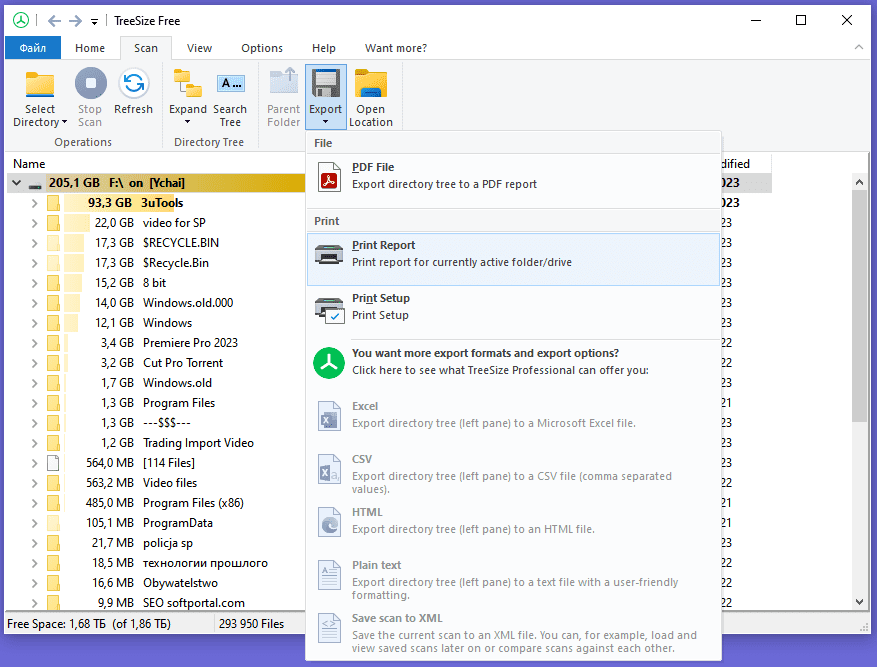Click the PDF File export icon
This screenshot has height=667, width=877.
click(x=329, y=177)
